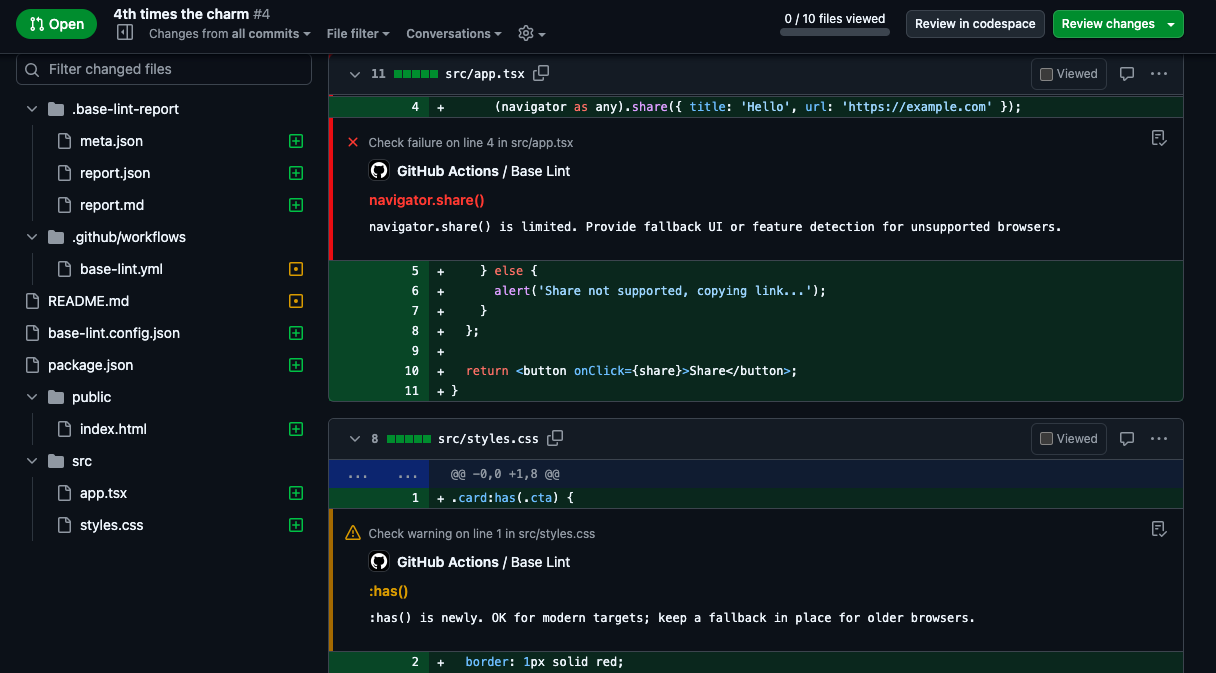Click the :has() warning annotation feedback icon

pyautogui.click(x=1159, y=528)
